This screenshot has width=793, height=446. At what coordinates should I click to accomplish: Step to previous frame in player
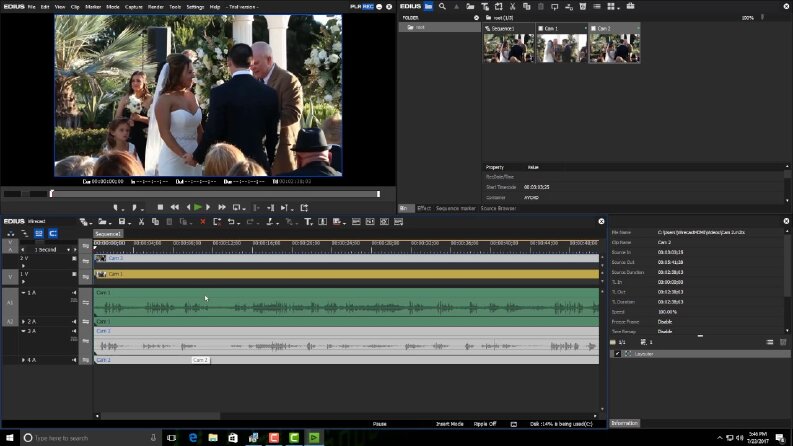(x=188, y=207)
